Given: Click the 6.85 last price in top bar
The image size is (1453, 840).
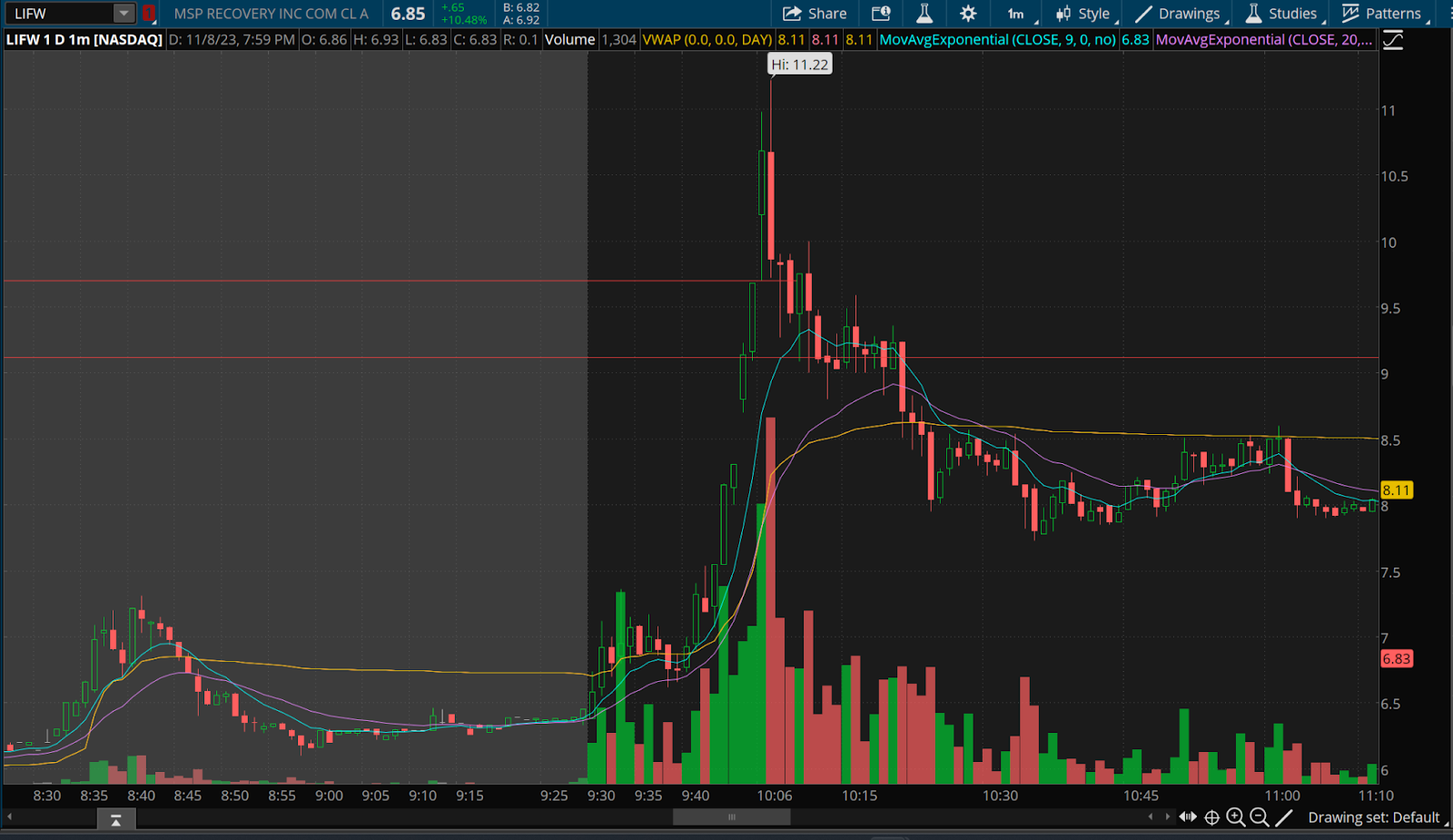Looking at the screenshot, I should (x=408, y=14).
